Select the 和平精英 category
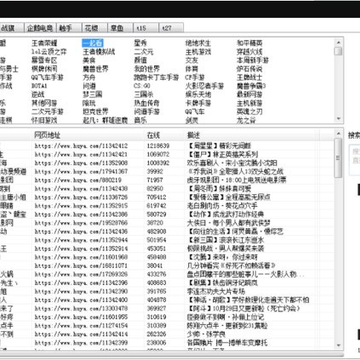 (249, 43)
